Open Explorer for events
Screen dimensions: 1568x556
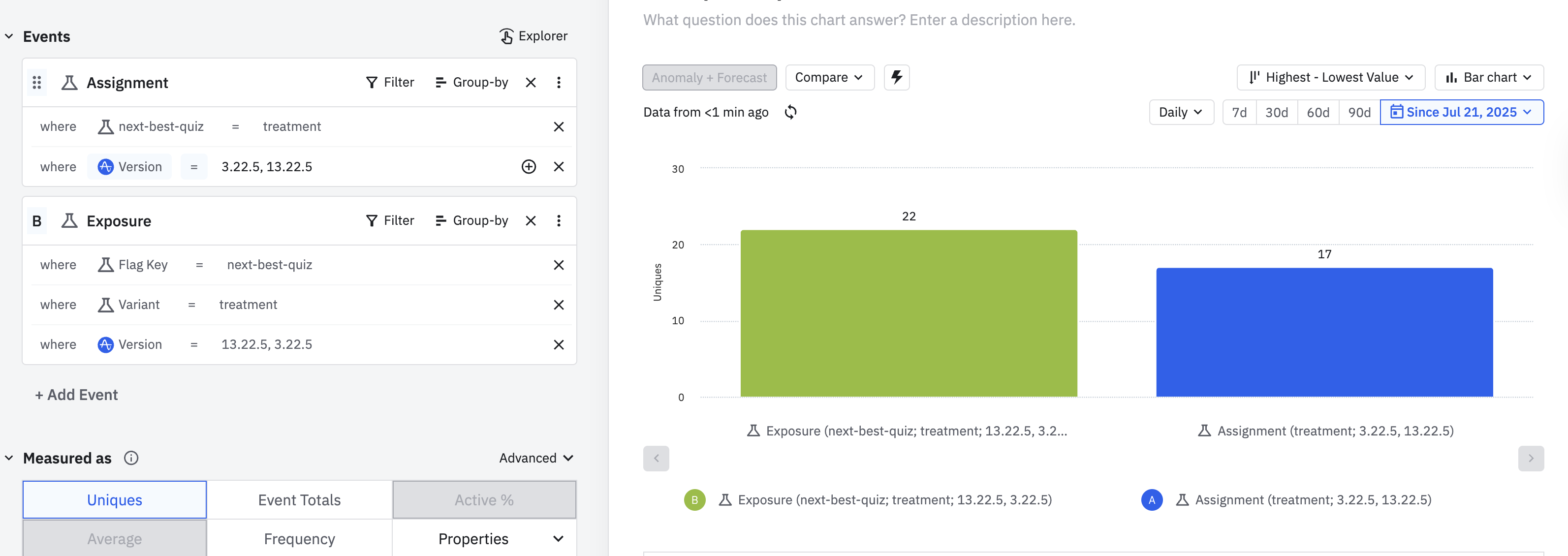[x=533, y=36]
